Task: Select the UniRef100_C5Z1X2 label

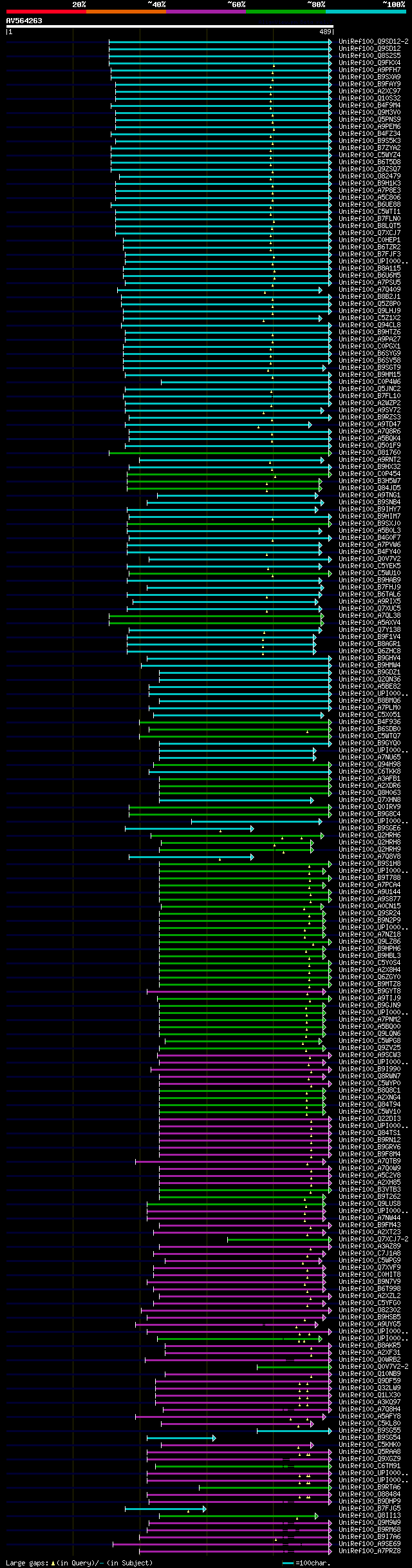Action: (370, 318)
